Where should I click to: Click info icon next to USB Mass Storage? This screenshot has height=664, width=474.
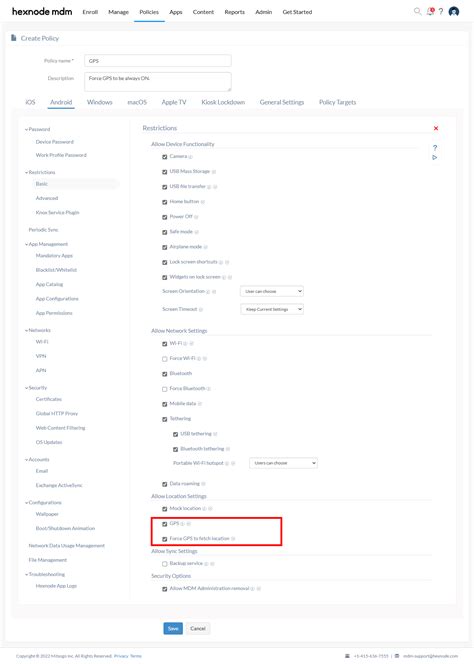click(214, 172)
